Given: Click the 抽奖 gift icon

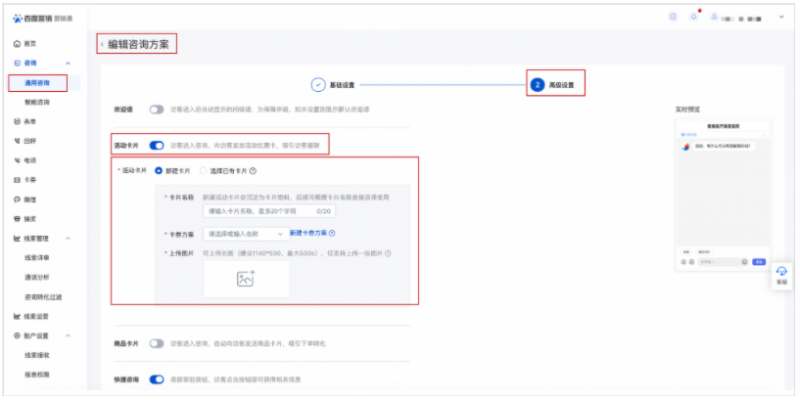Looking at the screenshot, I should click(x=17, y=219).
